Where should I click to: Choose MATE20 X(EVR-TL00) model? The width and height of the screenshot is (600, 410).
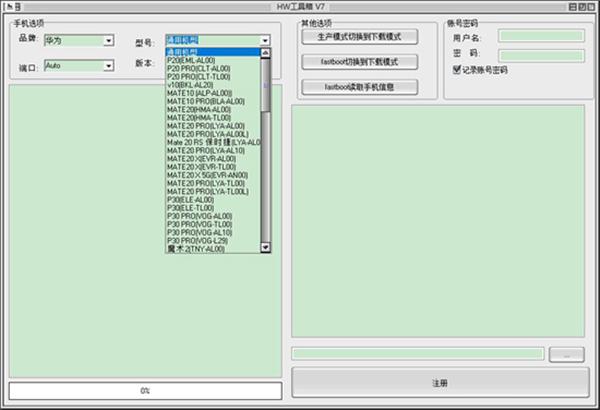213,167
